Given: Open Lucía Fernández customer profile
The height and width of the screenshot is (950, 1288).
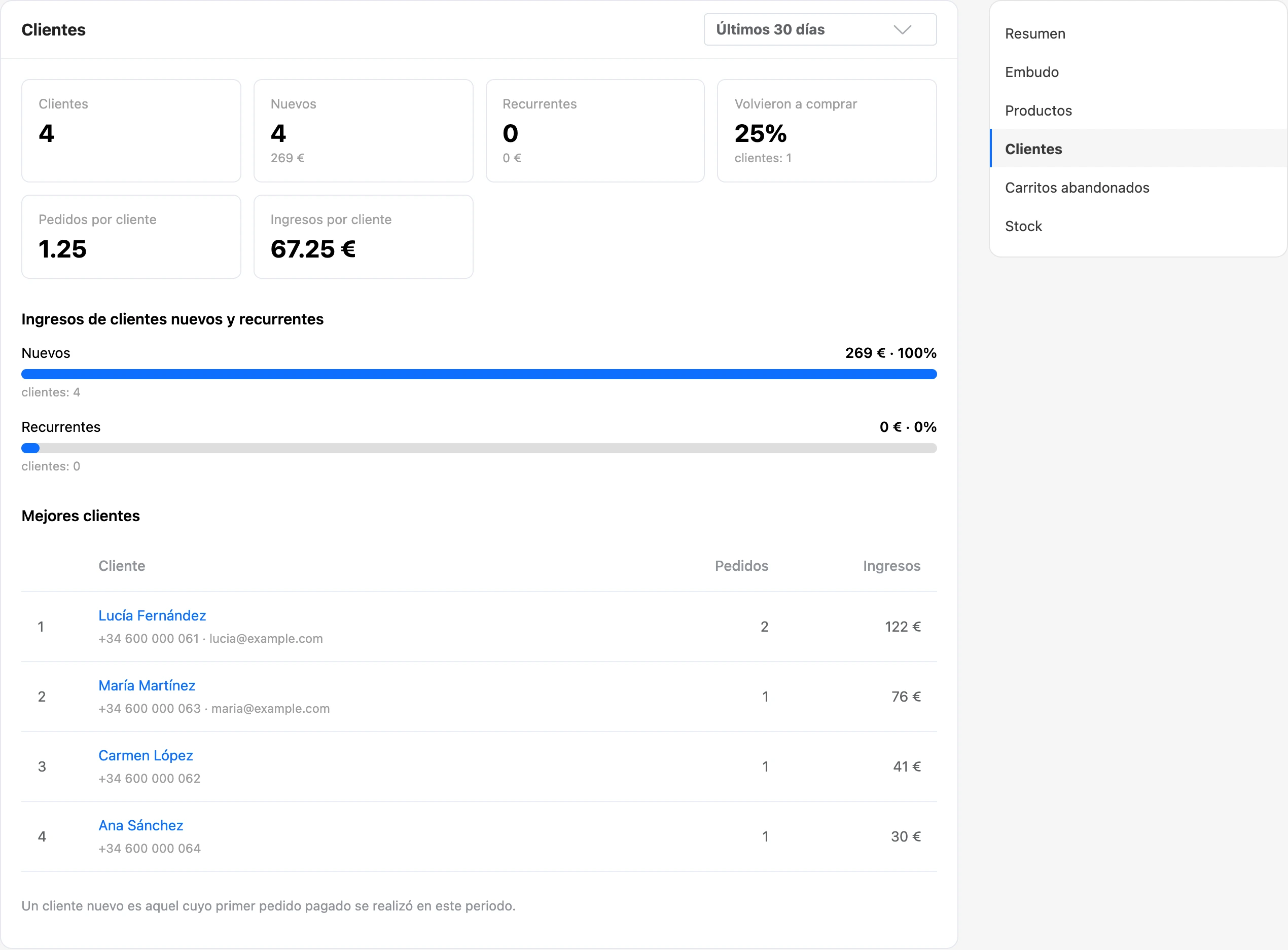Looking at the screenshot, I should point(152,615).
